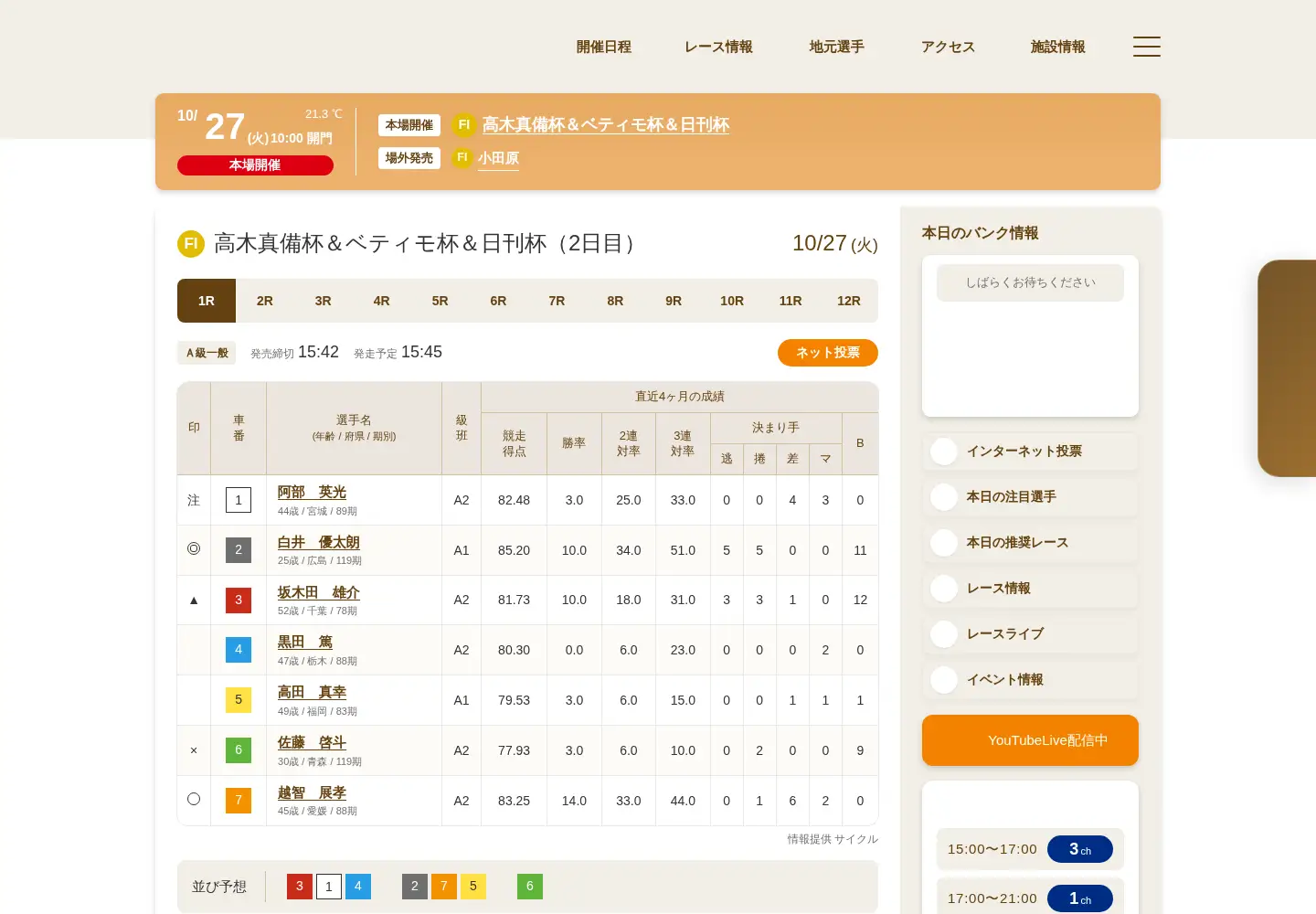Click the 1ch channel badge
Image resolution: width=1316 pixels, height=914 pixels.
(x=1080, y=898)
